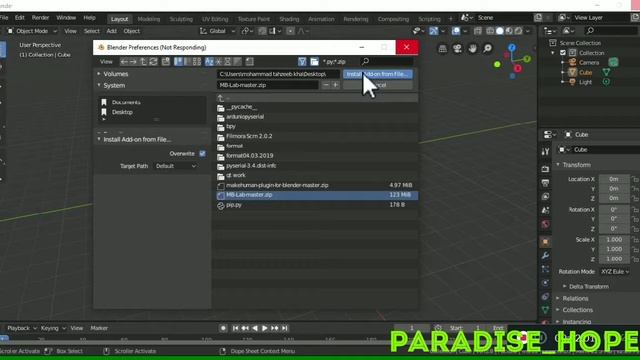Switch to the Modeling workspace tab
This screenshot has height=360, width=640.
tap(149, 19)
